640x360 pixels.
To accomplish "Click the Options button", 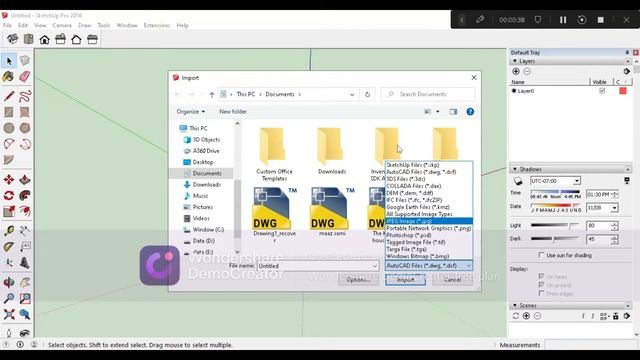I will [x=358, y=280].
